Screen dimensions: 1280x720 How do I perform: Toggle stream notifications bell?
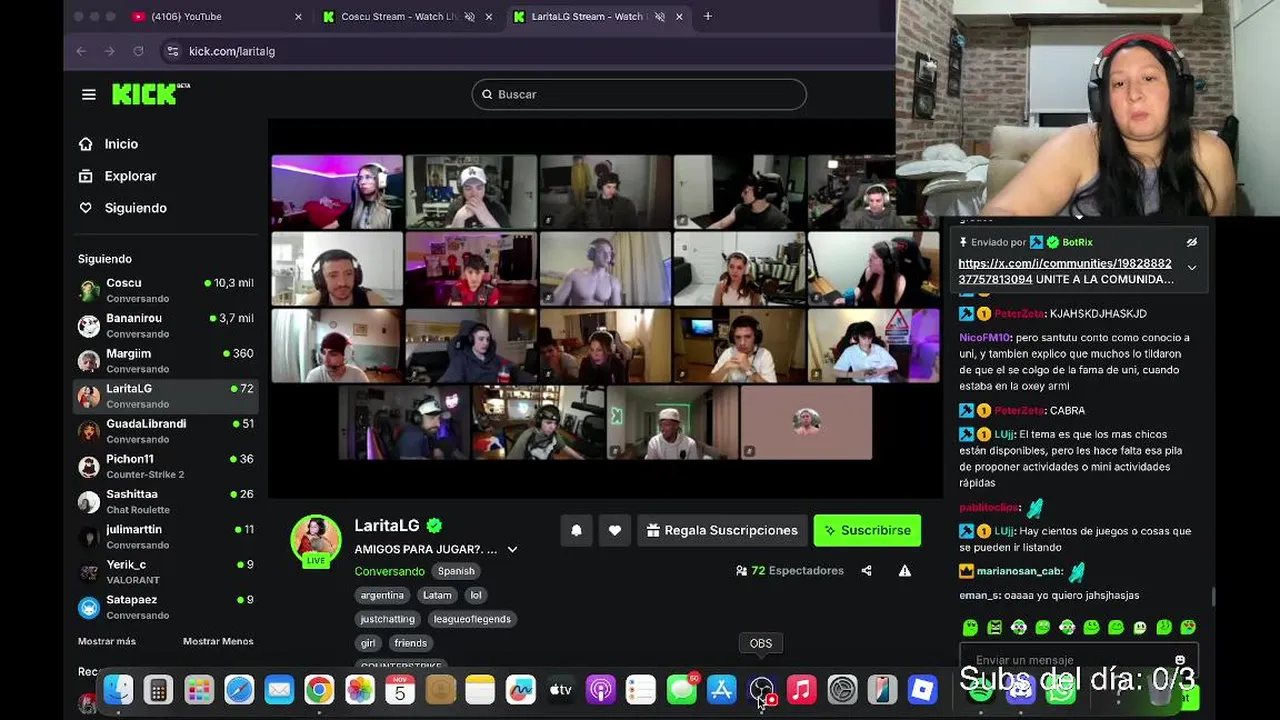pos(576,531)
